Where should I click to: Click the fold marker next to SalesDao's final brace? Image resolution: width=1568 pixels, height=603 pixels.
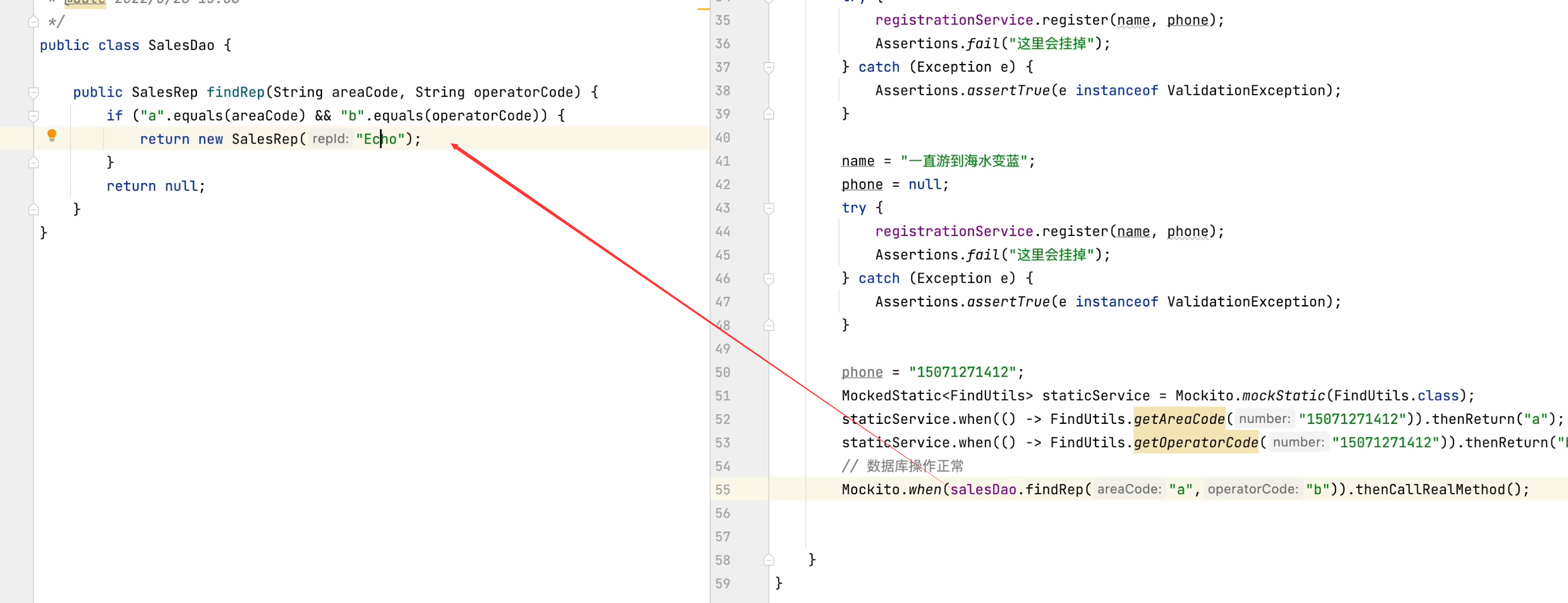click(34, 232)
